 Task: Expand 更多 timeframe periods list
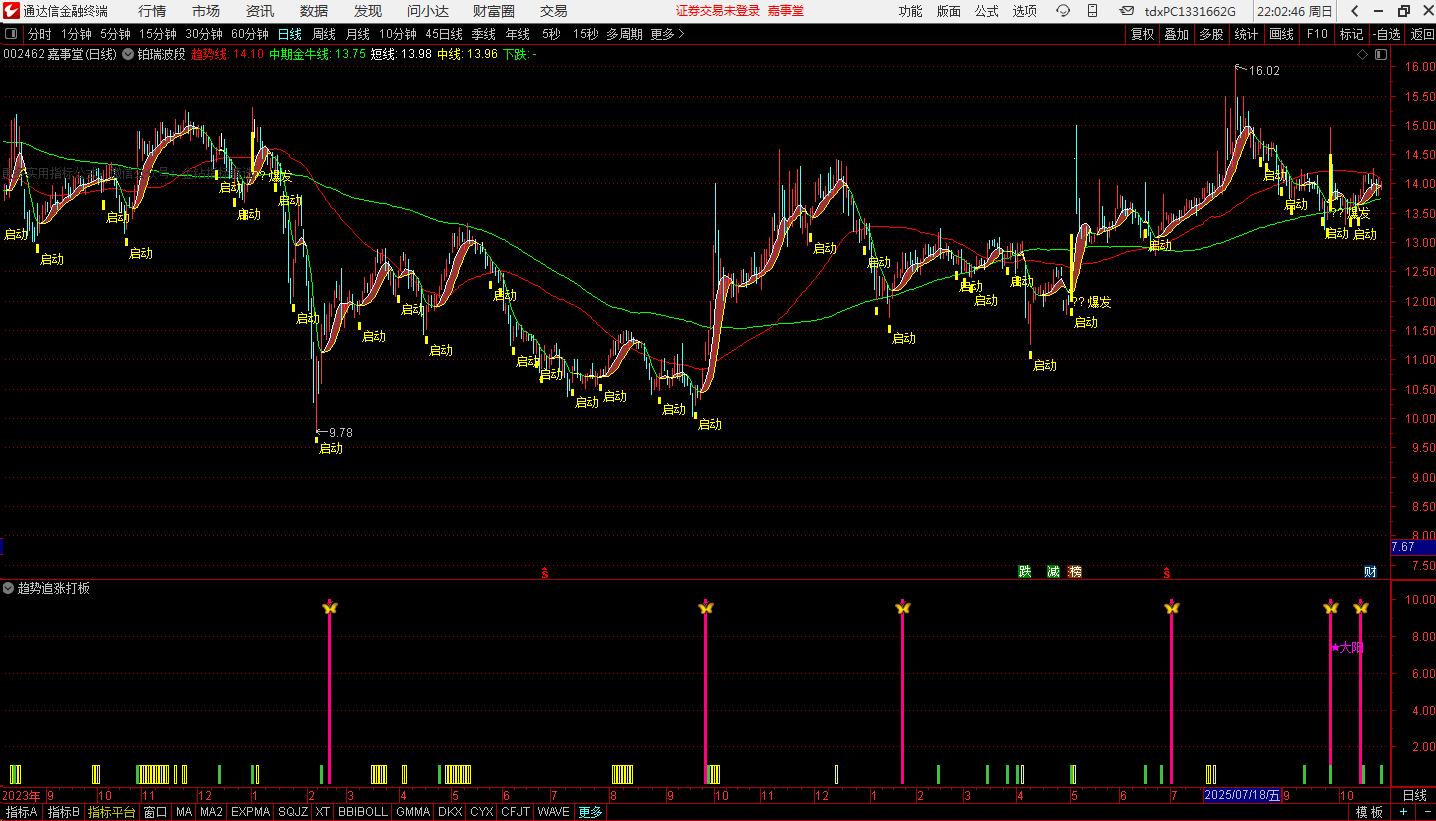667,34
